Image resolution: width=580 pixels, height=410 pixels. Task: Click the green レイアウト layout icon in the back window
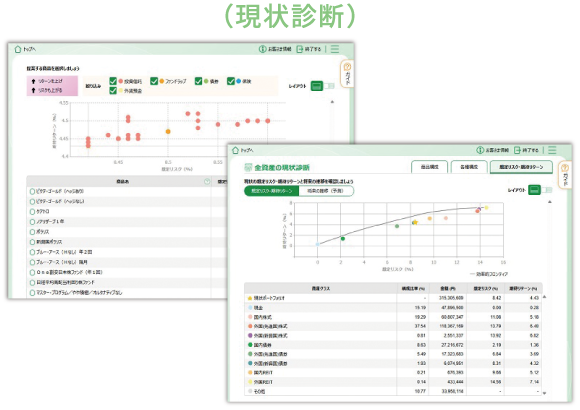tap(316, 86)
